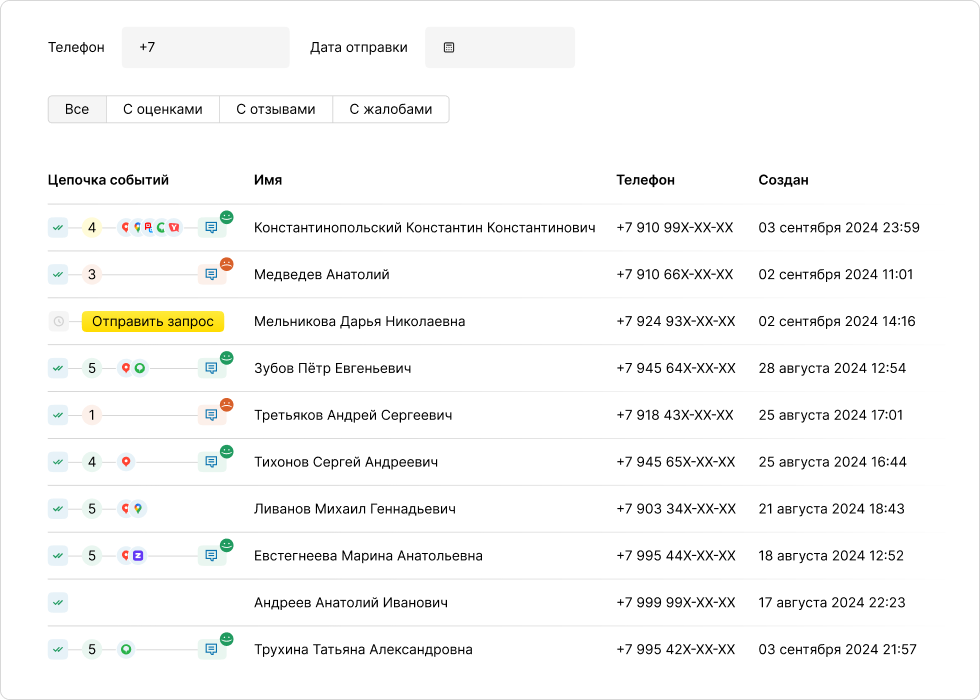Image resolution: width=980 pixels, height=700 pixels.
Task: Click delivered double-check icon in Евстегнеева Марина row
Action: click(58, 556)
